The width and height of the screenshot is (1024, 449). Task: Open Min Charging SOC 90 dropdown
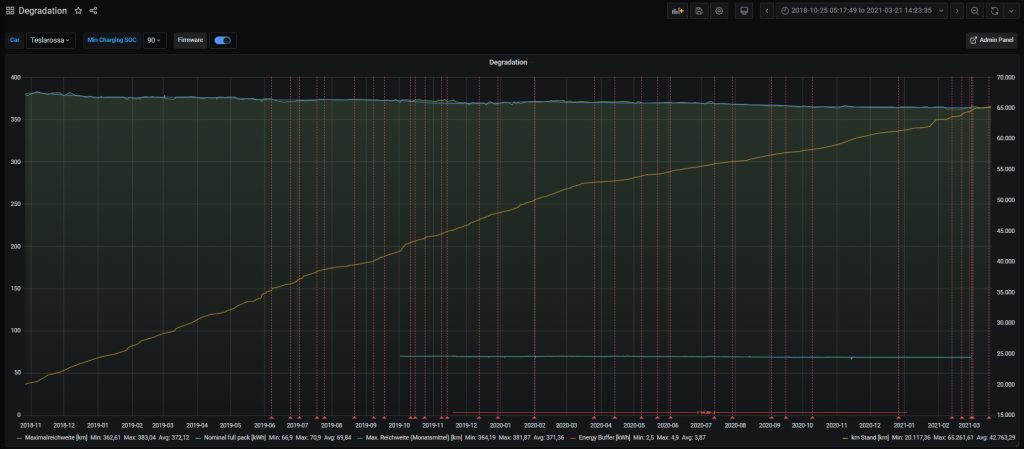(154, 40)
